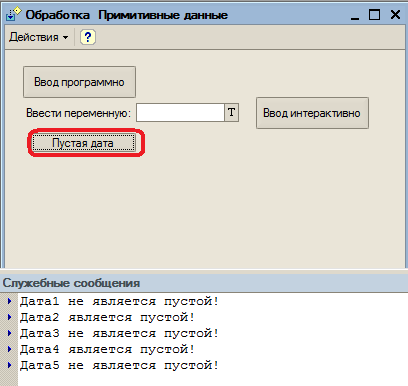This screenshot has width=408, height=386.
Task: Click the T type-selection button beside the input
Action: (x=232, y=113)
